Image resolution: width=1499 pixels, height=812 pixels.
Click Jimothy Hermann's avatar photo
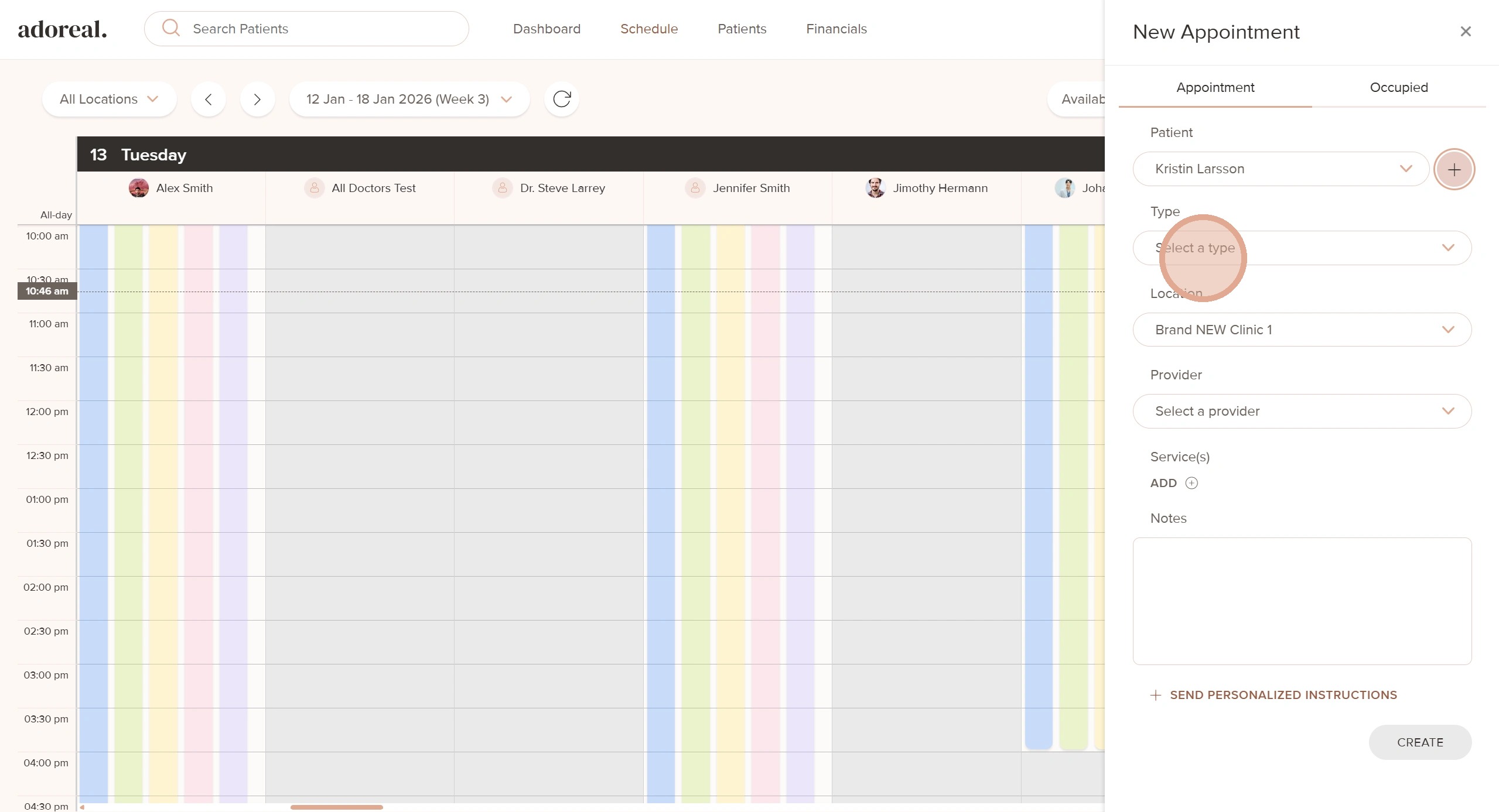(x=875, y=188)
